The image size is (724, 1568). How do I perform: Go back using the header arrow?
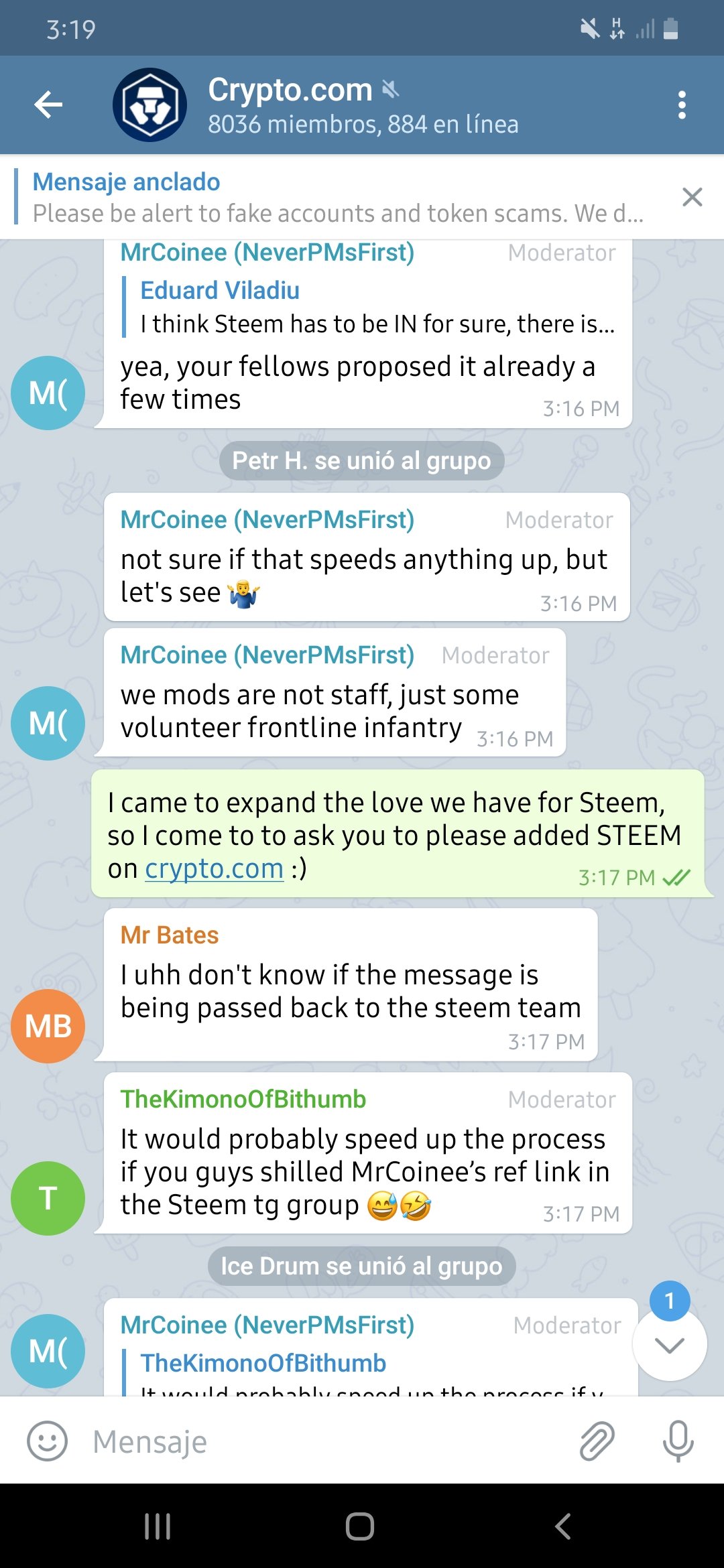[x=48, y=105]
